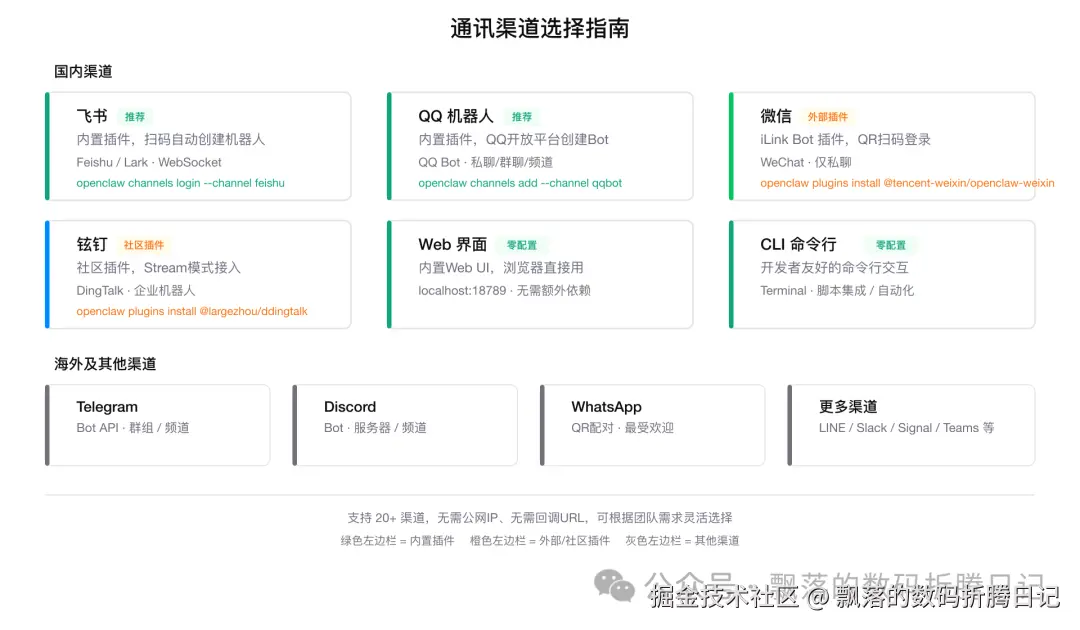Select text Bot API · 群组 / 频道
Screen dimensions: 1080x630
pyautogui.click(x=133, y=428)
